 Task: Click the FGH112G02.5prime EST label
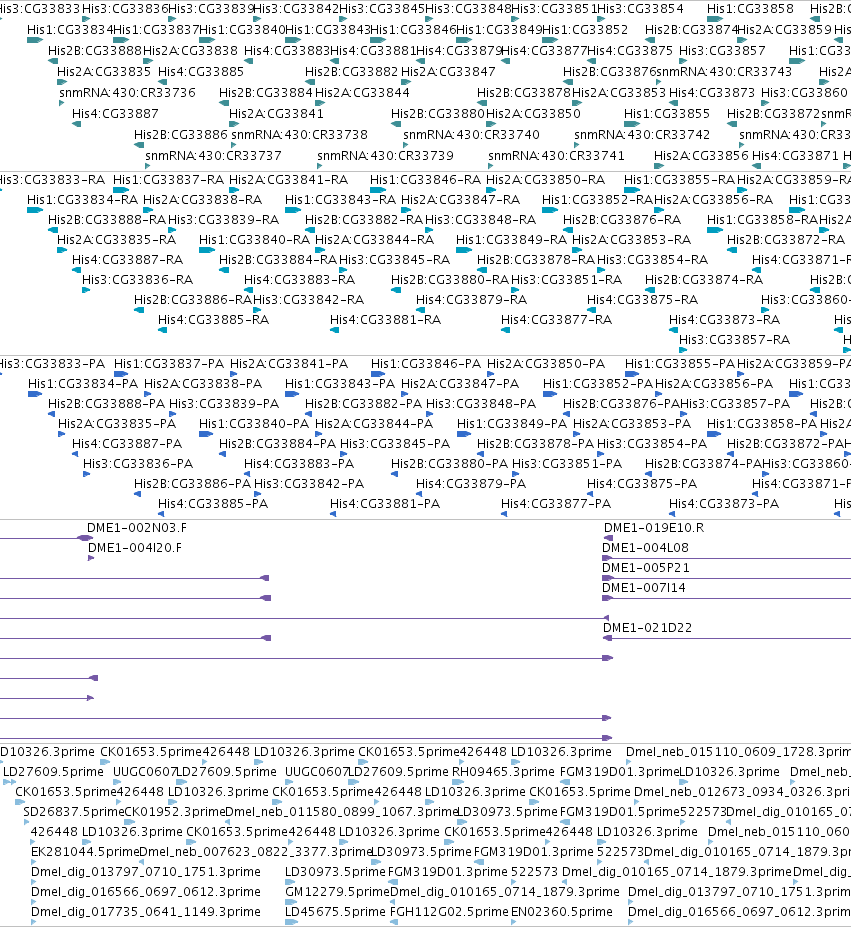point(449,912)
